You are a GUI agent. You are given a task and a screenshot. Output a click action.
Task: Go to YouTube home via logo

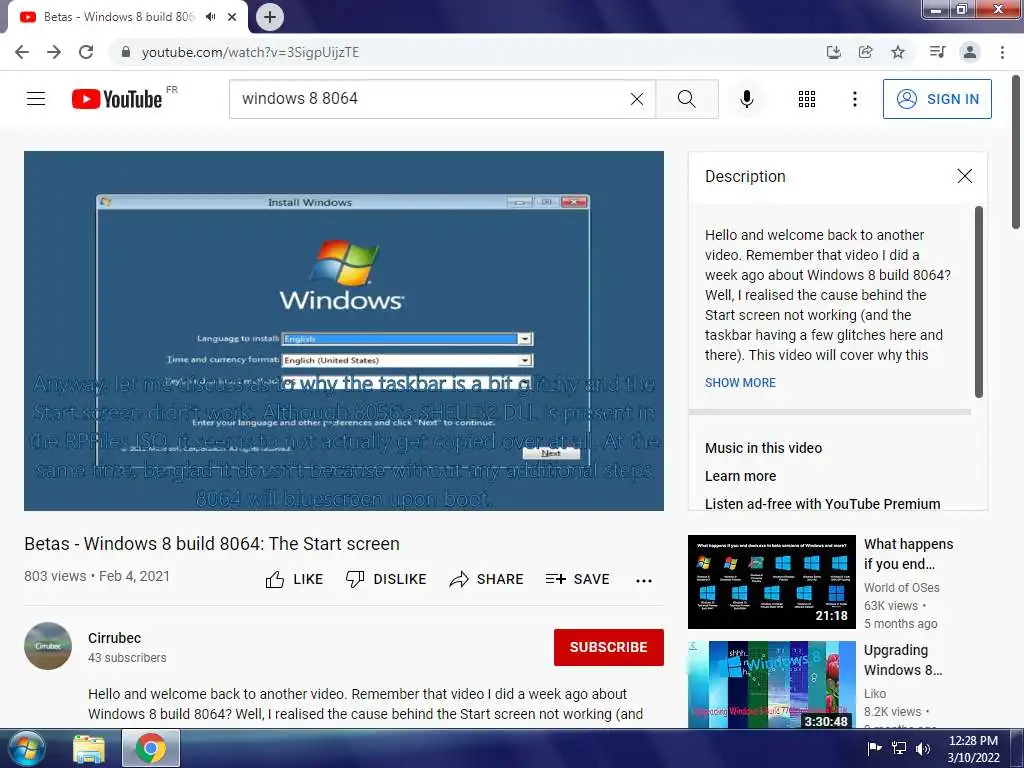coord(118,99)
